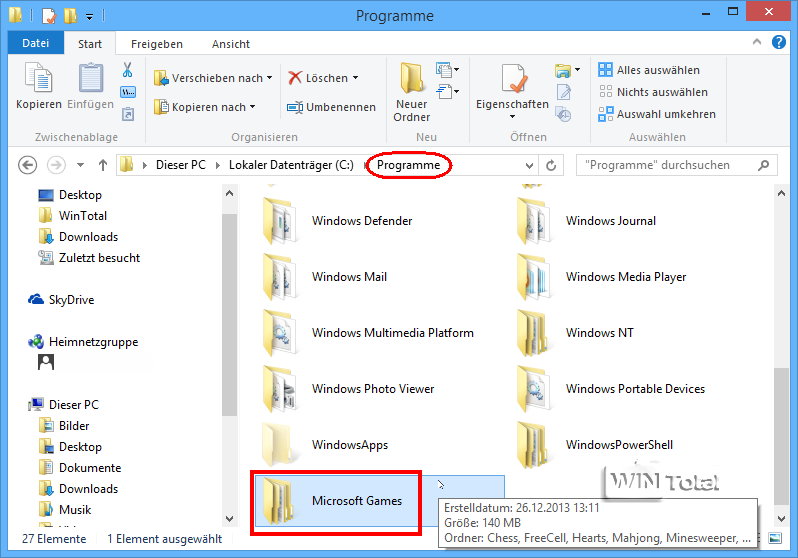Open help with the question mark icon
The width and height of the screenshot is (798, 558).
779,42
